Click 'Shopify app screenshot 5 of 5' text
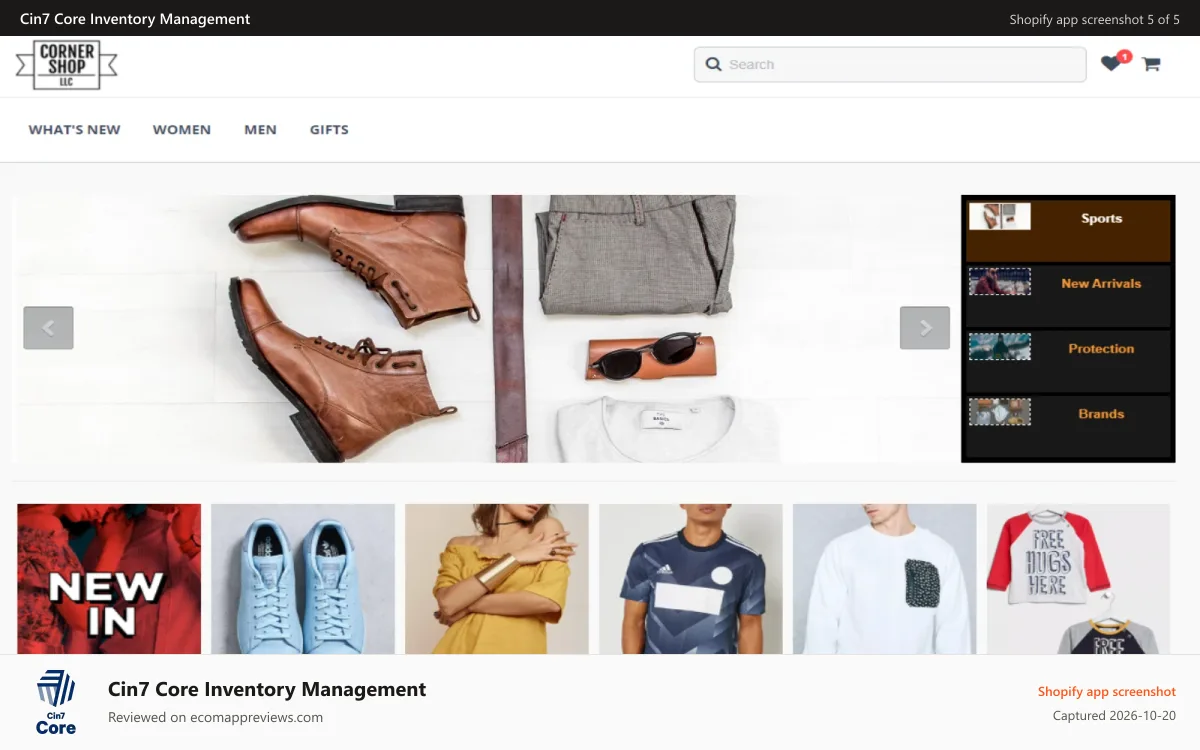Image resolution: width=1200 pixels, height=750 pixels. 1094,19
